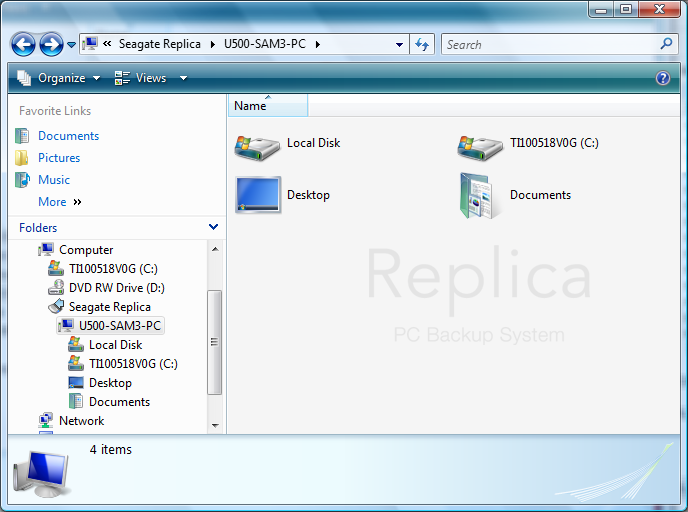Screen dimensions: 688x512
Task: Click the Back navigation arrow
Action: point(23,44)
